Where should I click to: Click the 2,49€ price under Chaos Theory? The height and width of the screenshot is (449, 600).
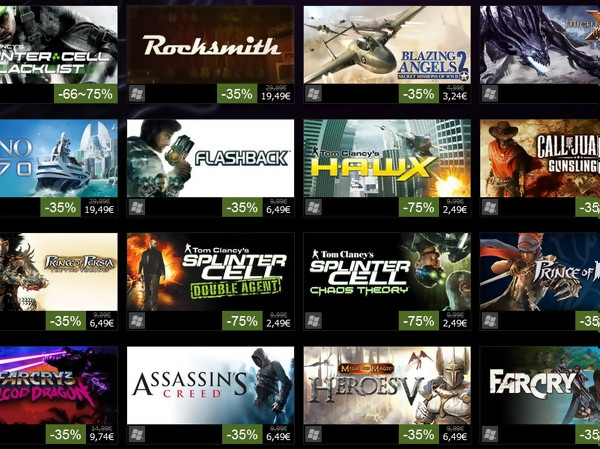[455, 324]
